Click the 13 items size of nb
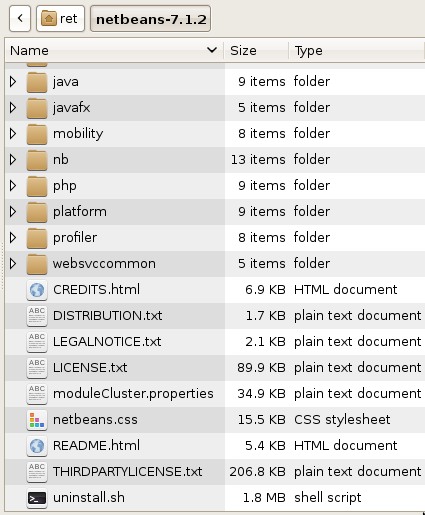 tap(258, 159)
